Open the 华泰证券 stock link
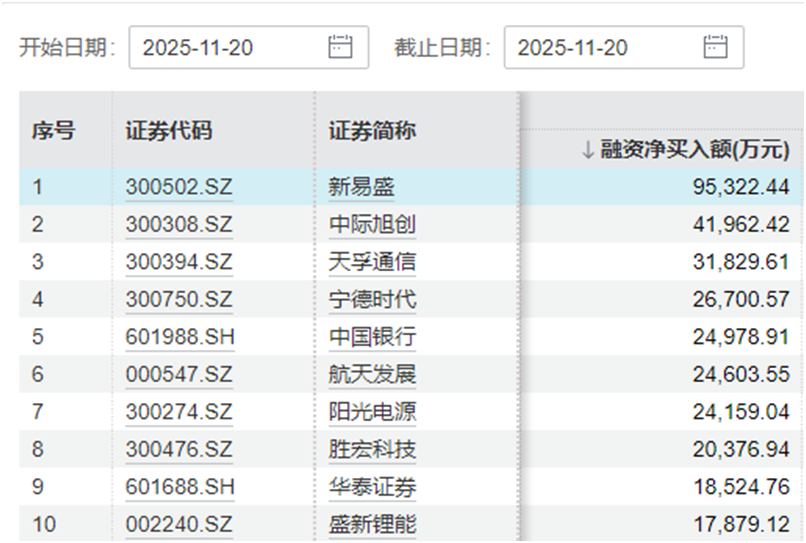The width and height of the screenshot is (806, 543). point(372,487)
